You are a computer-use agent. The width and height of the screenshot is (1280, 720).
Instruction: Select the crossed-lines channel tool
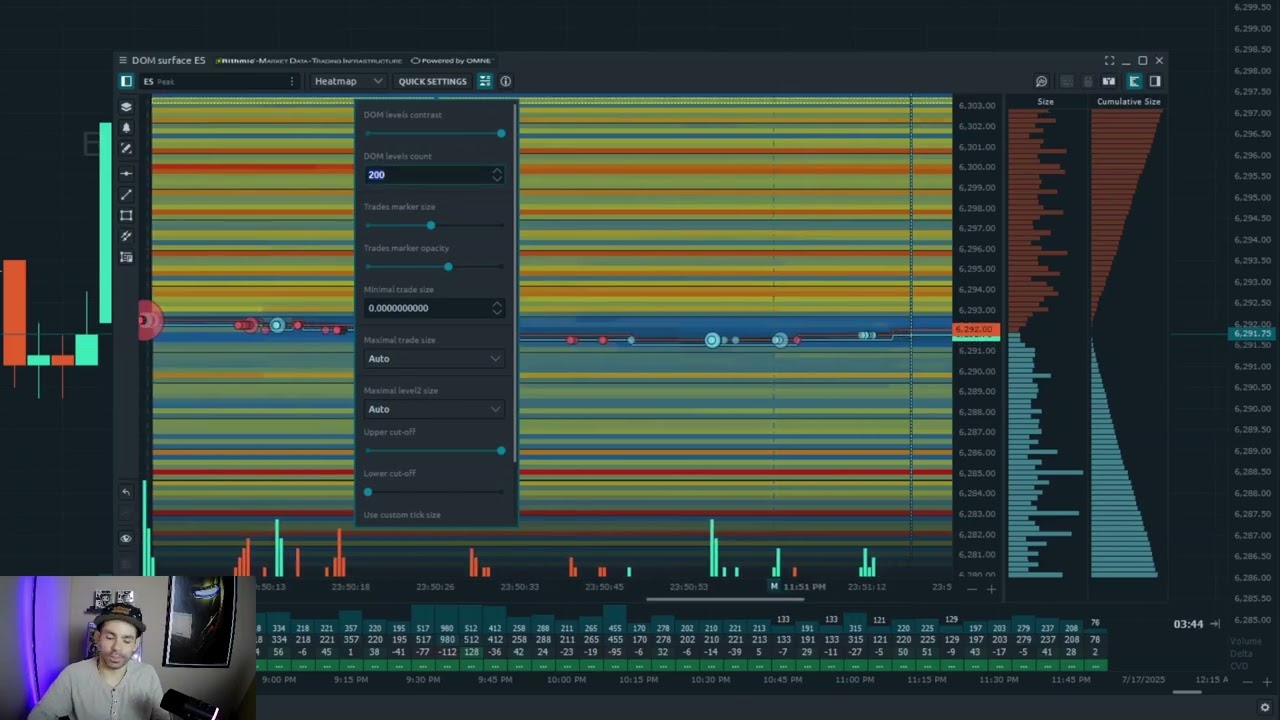coord(126,237)
